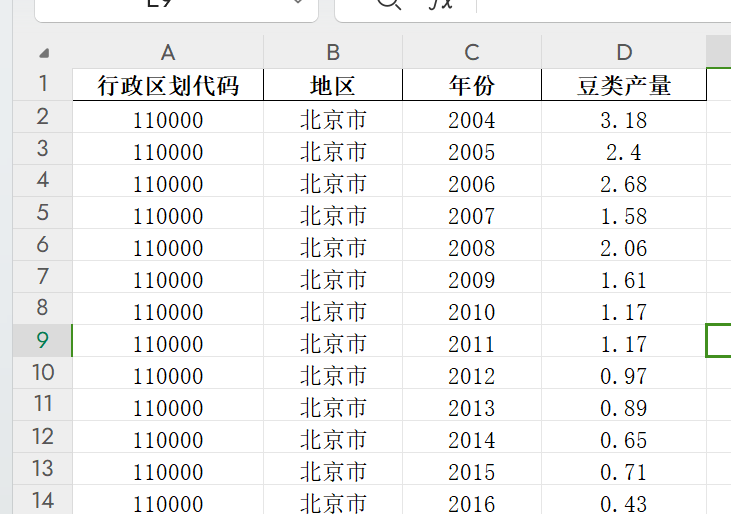
Task: Select column B header
Action: pyautogui.click(x=333, y=52)
